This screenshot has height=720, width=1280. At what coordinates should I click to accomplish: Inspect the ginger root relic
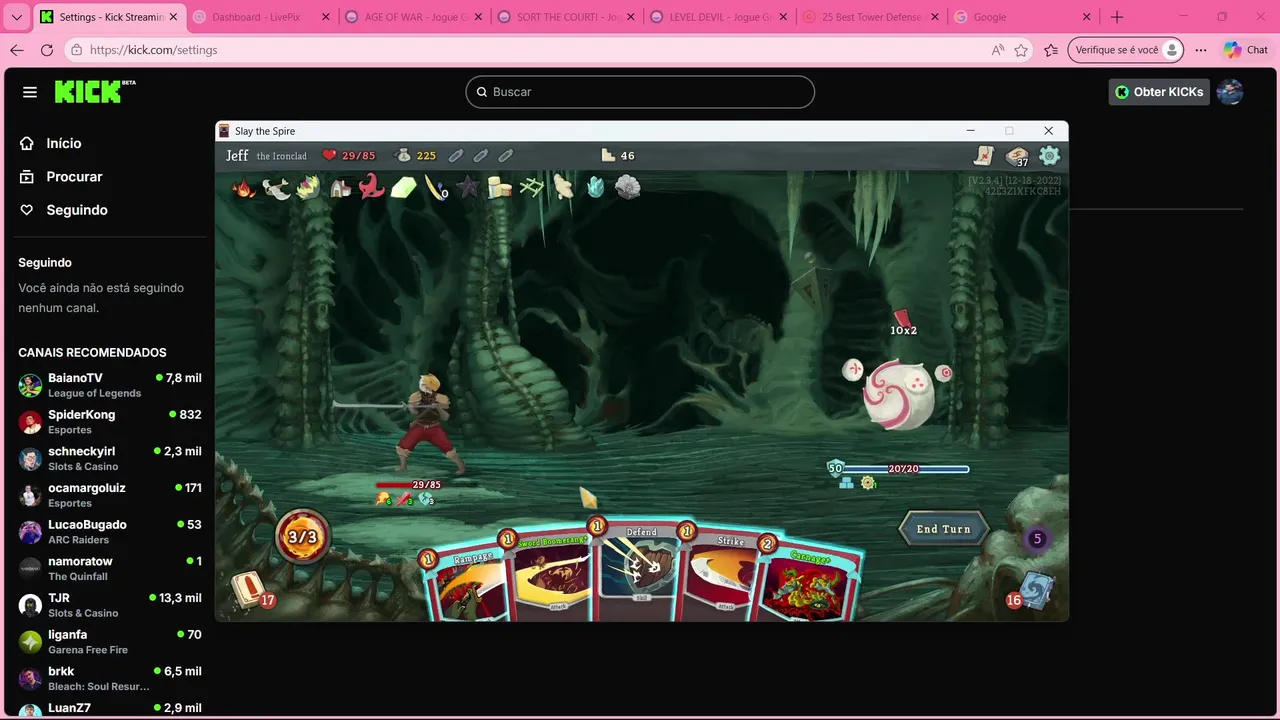coord(564,187)
